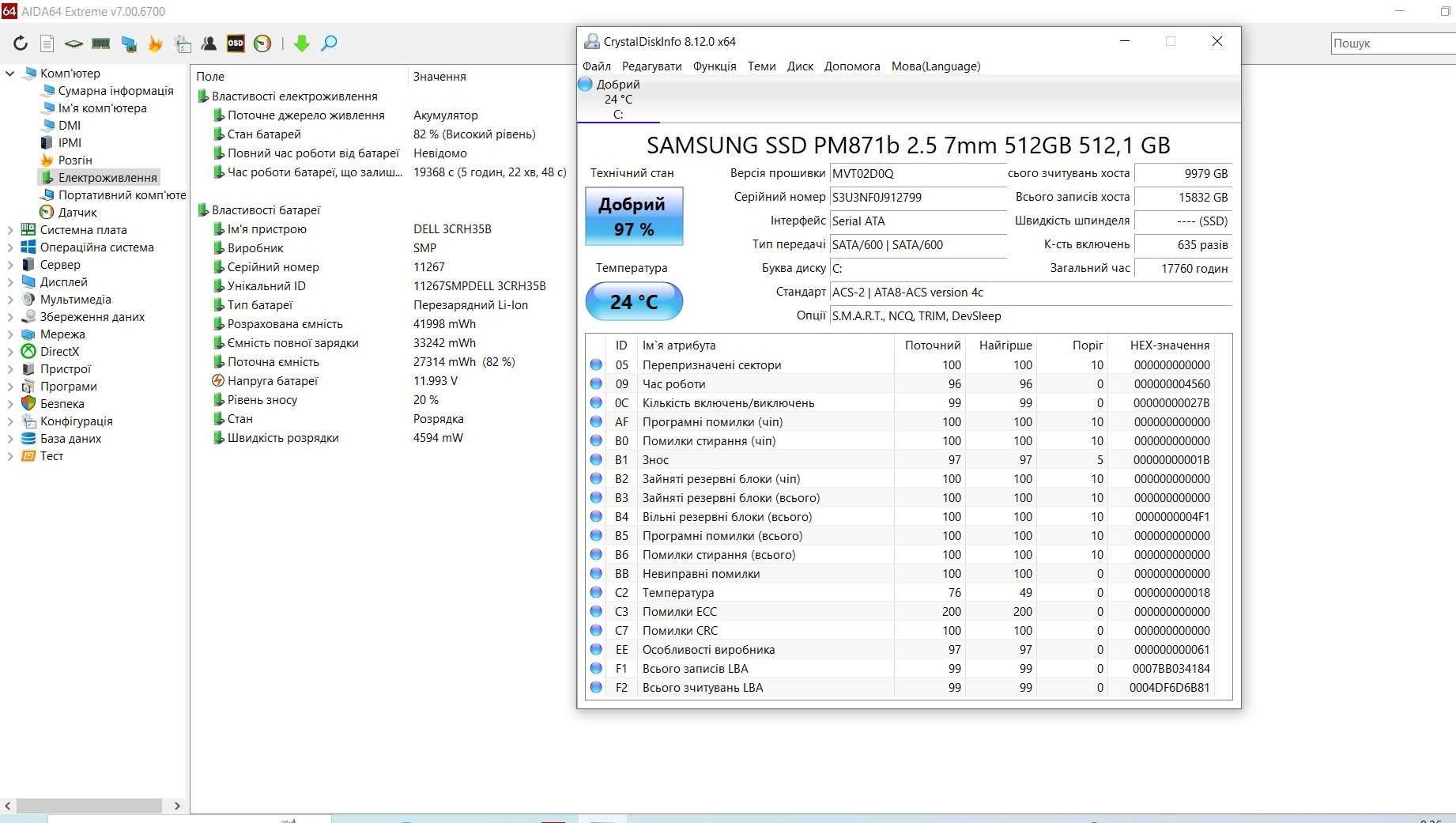Open the Report document toolbar icon

(x=47, y=43)
